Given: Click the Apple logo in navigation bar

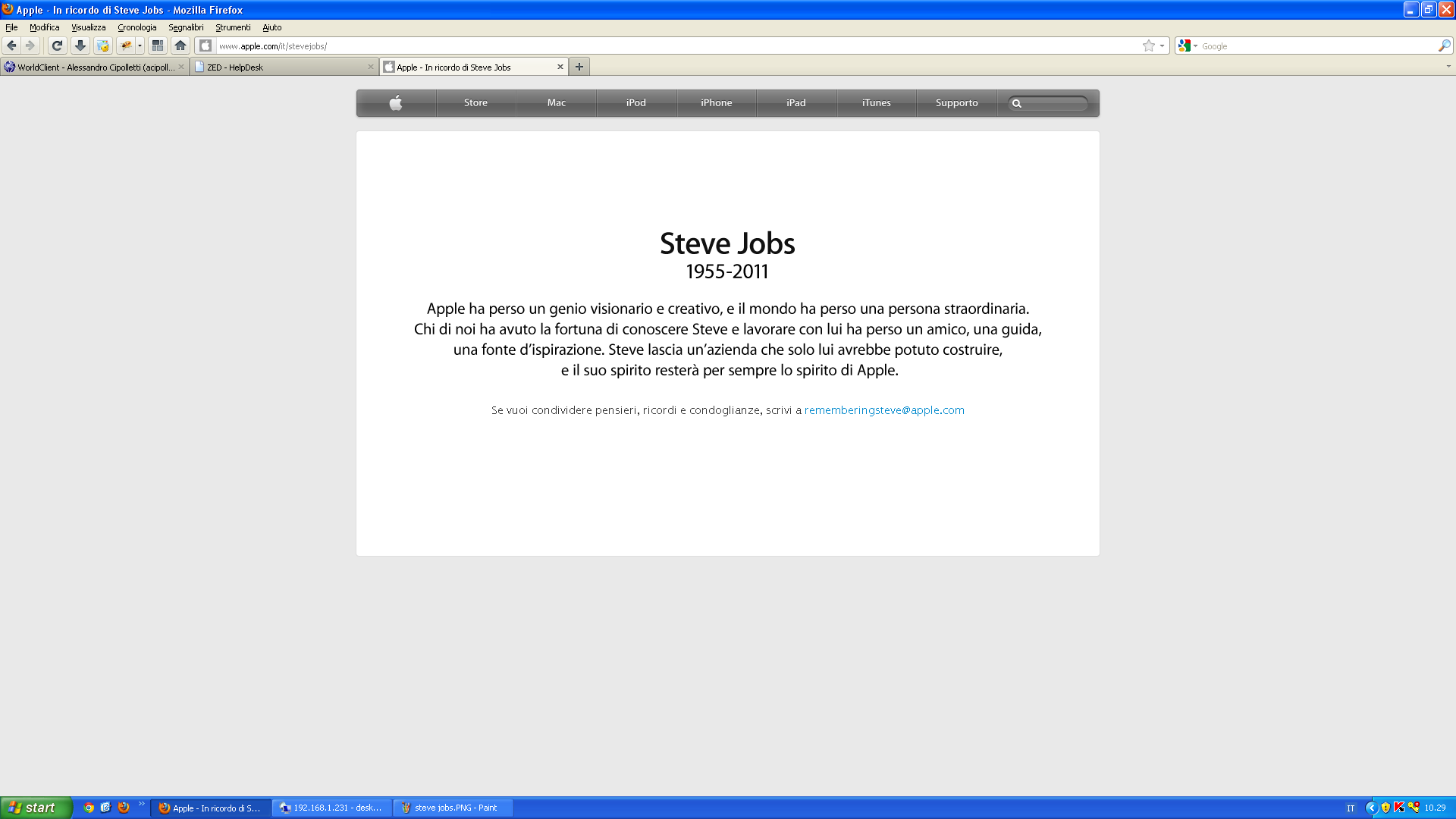Looking at the screenshot, I should (x=396, y=103).
